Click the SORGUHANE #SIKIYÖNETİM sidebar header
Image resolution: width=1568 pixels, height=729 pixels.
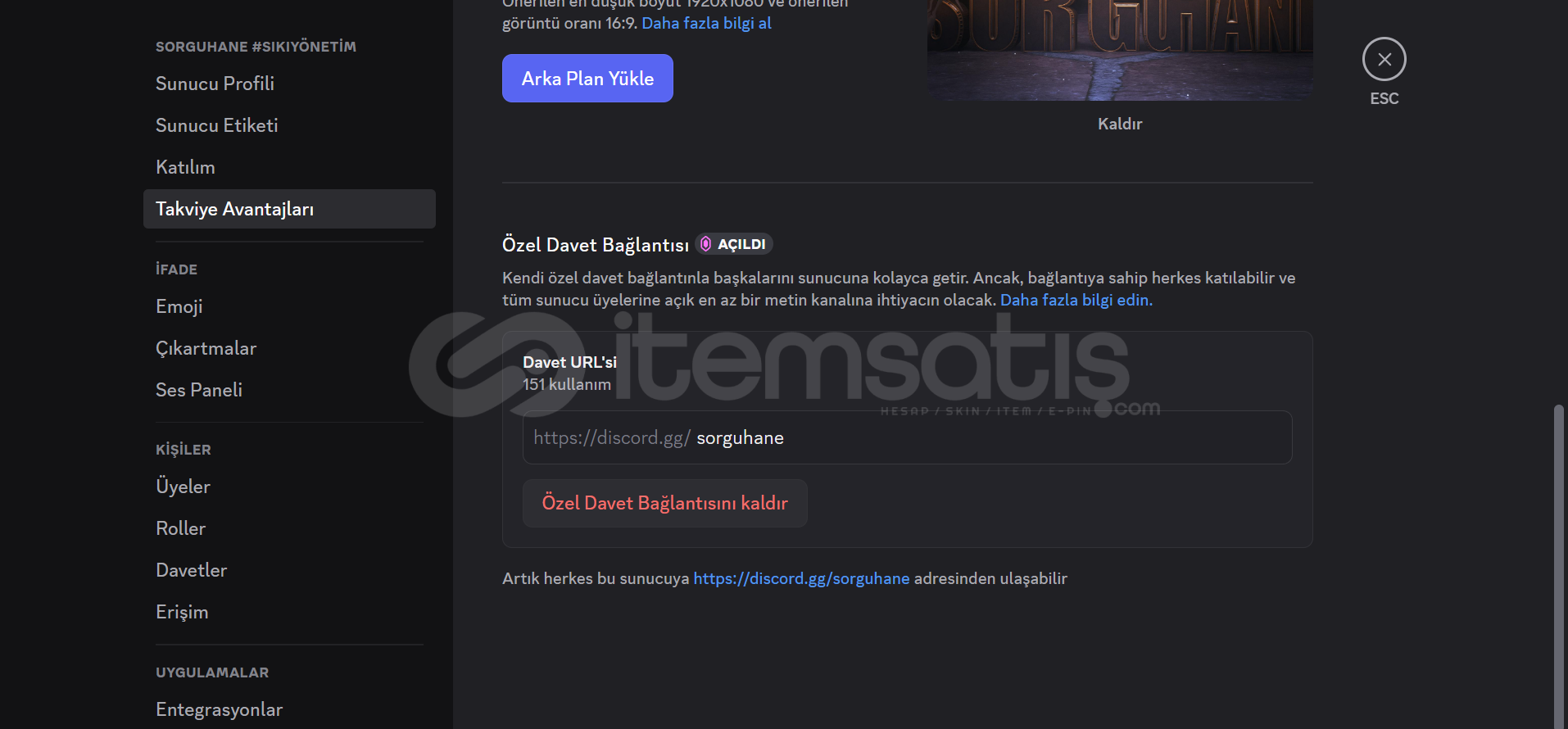(x=256, y=47)
